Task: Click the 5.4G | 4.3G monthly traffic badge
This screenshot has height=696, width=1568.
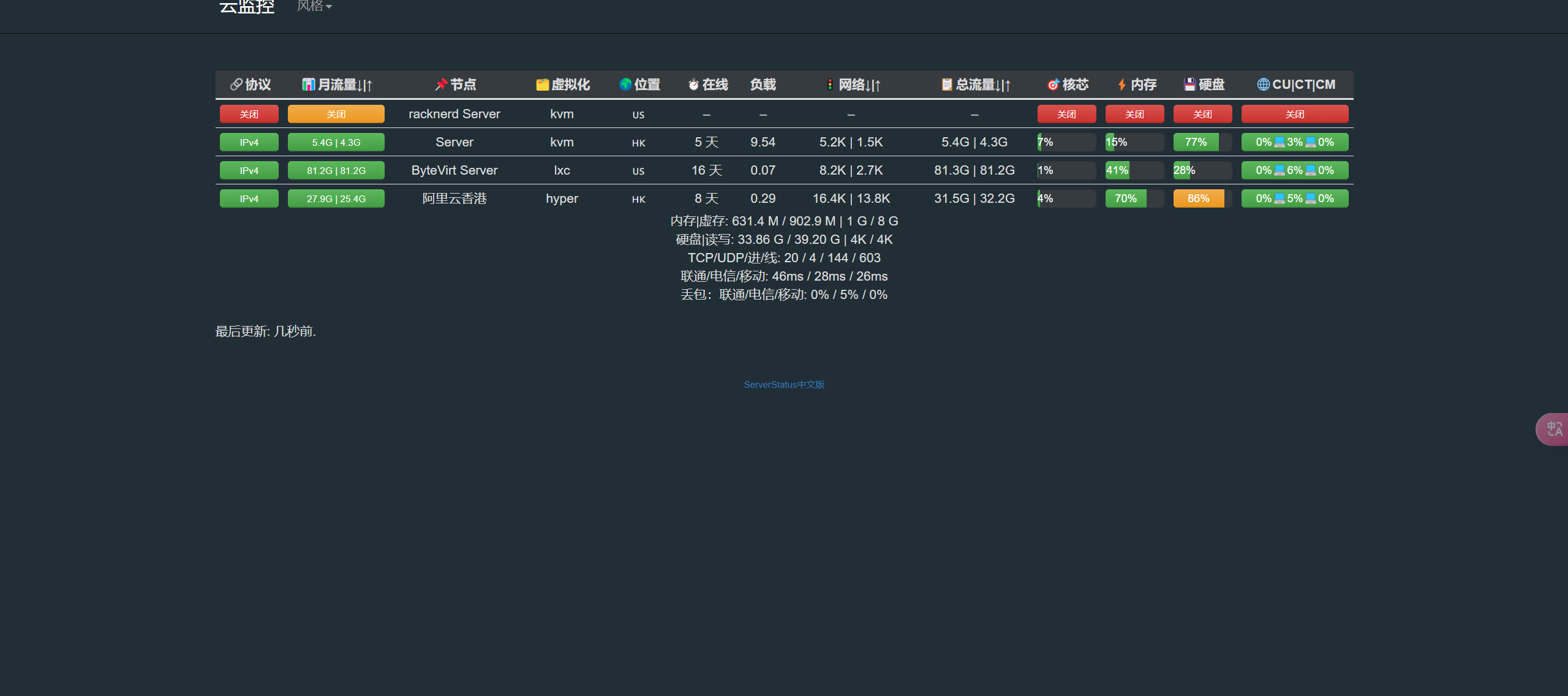Action: point(336,142)
